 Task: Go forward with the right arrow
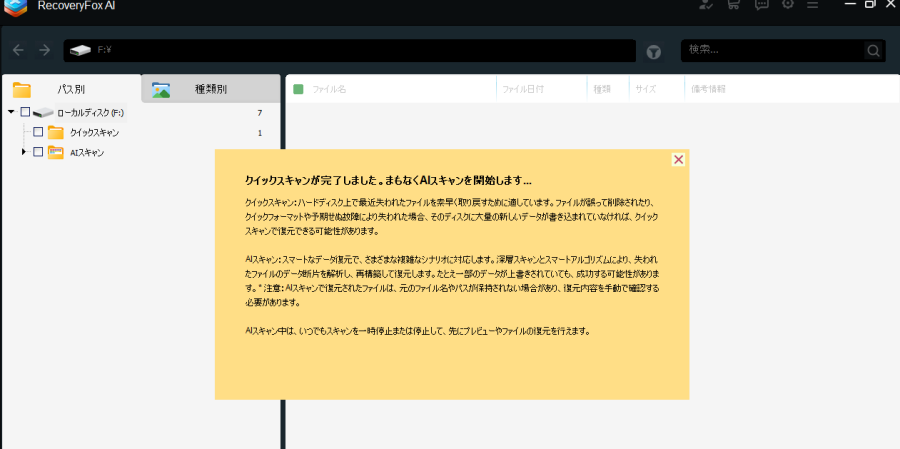44,51
